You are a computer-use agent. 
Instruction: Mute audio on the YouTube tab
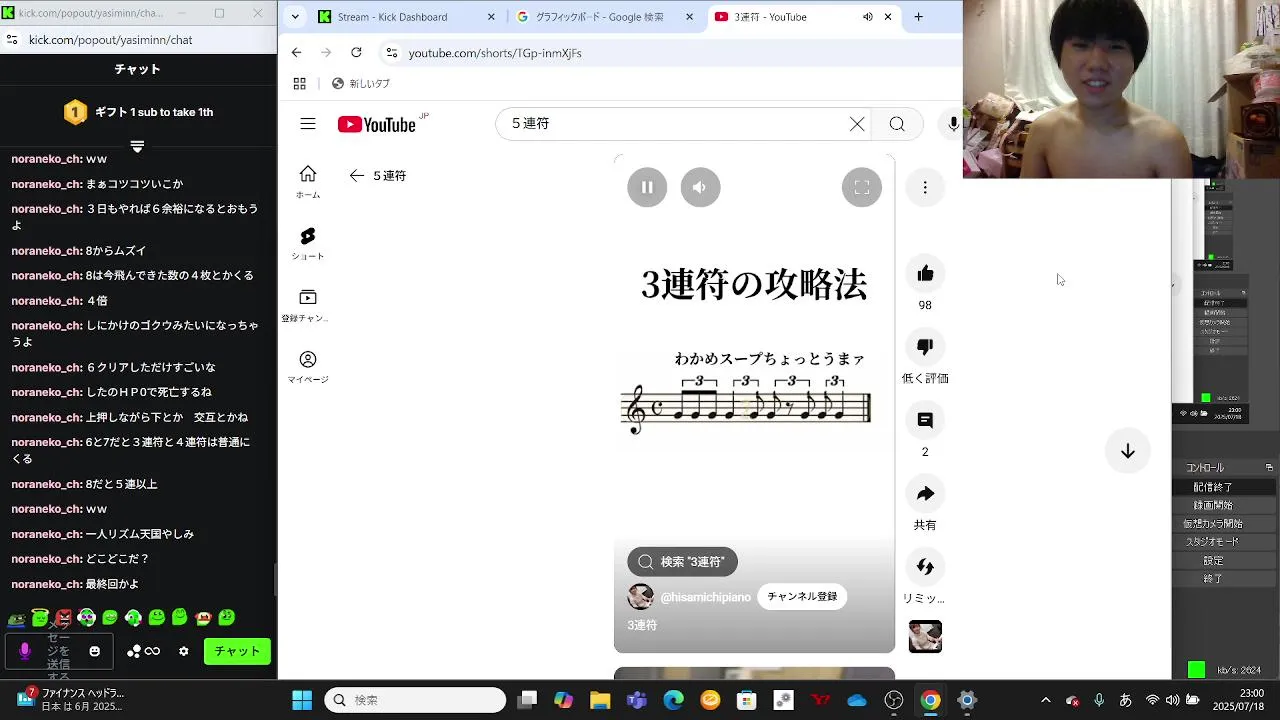867,17
